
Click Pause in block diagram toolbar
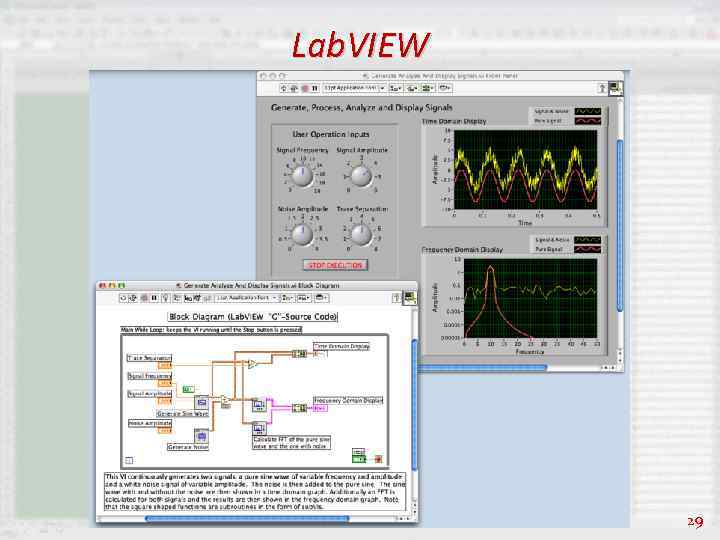click(154, 298)
